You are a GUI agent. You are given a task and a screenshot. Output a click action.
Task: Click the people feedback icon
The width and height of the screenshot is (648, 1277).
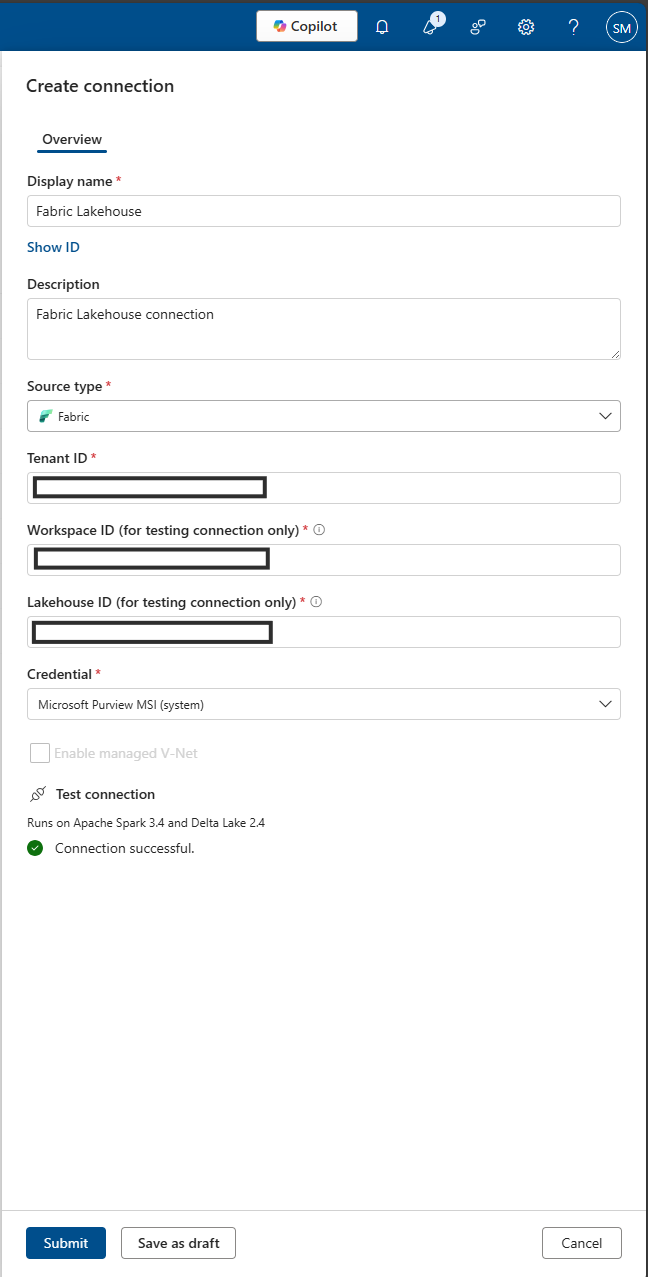(x=478, y=27)
